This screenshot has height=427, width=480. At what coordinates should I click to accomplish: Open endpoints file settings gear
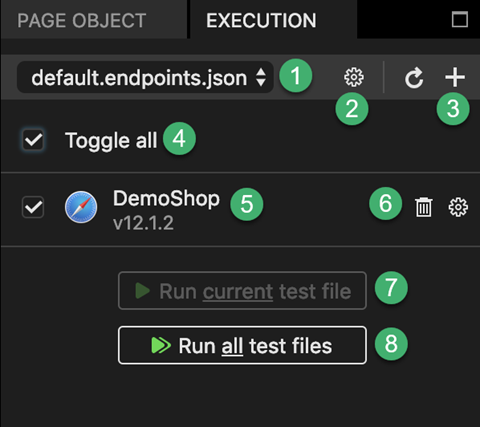click(354, 77)
